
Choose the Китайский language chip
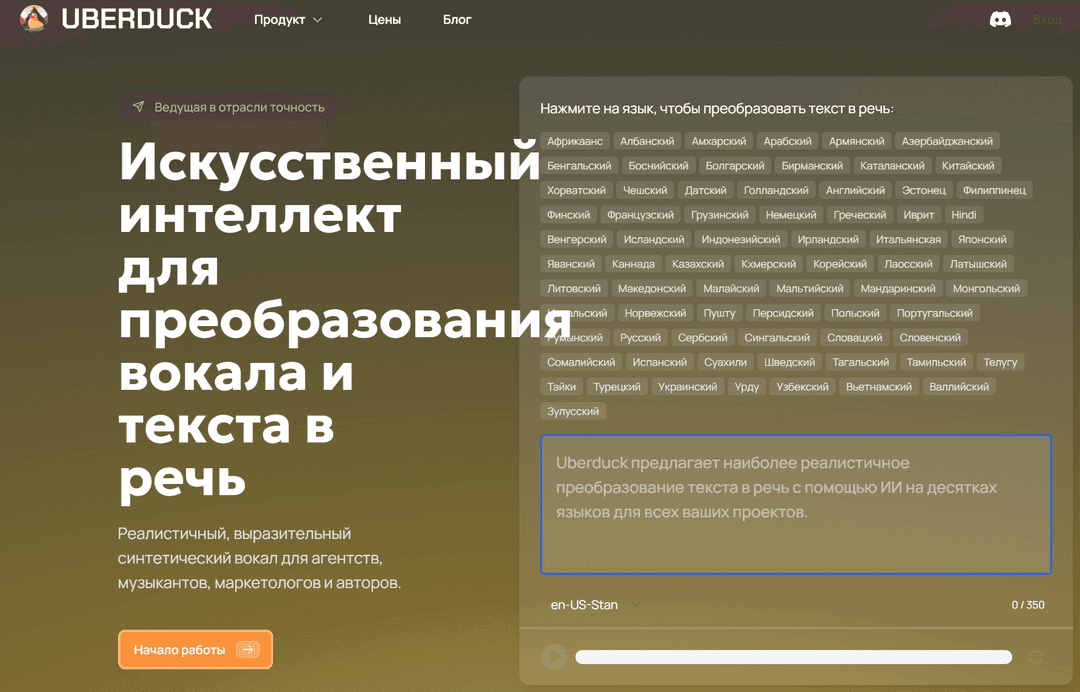click(x=968, y=166)
